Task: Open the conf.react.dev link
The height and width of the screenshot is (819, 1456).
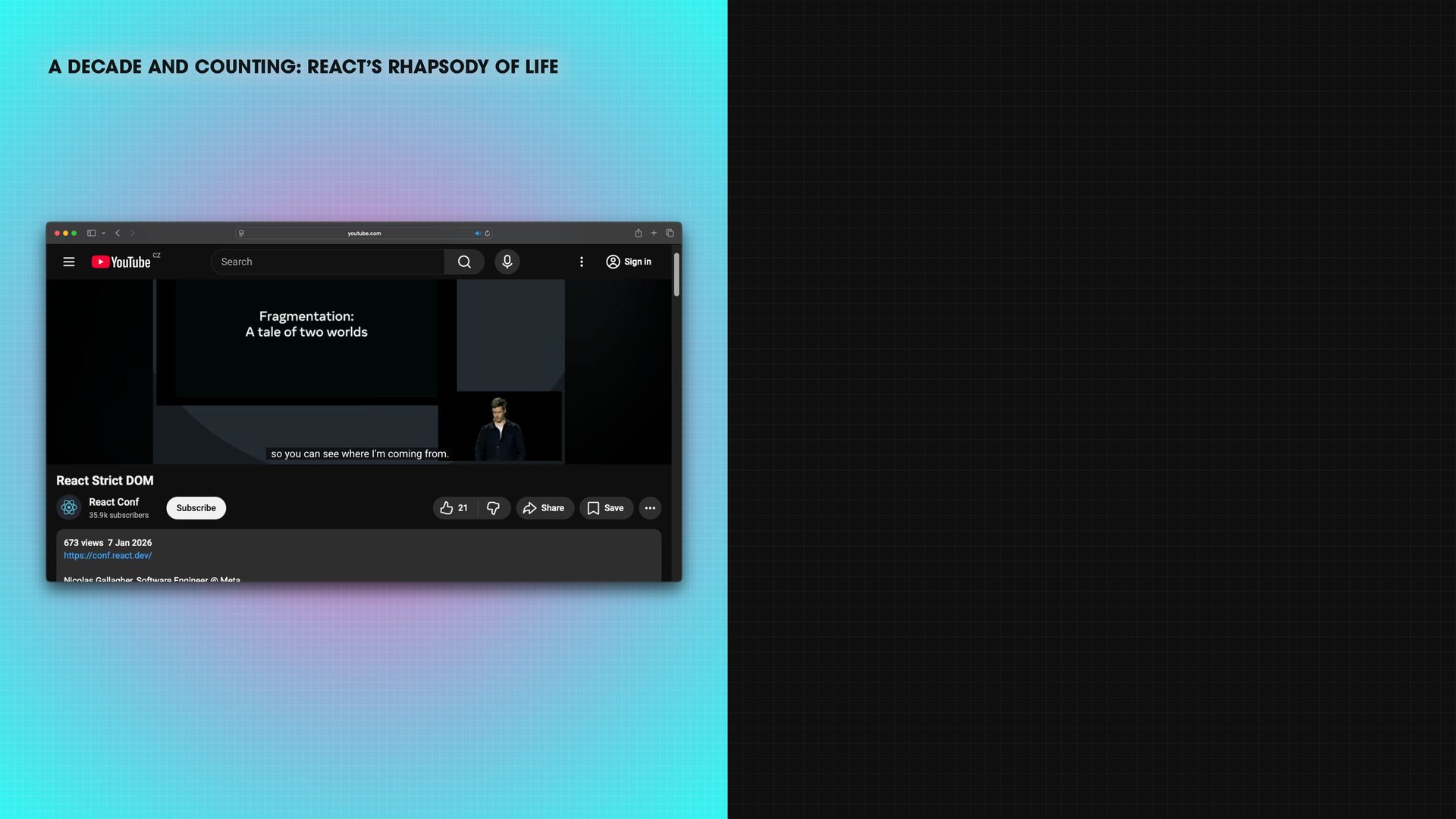Action: pos(108,556)
